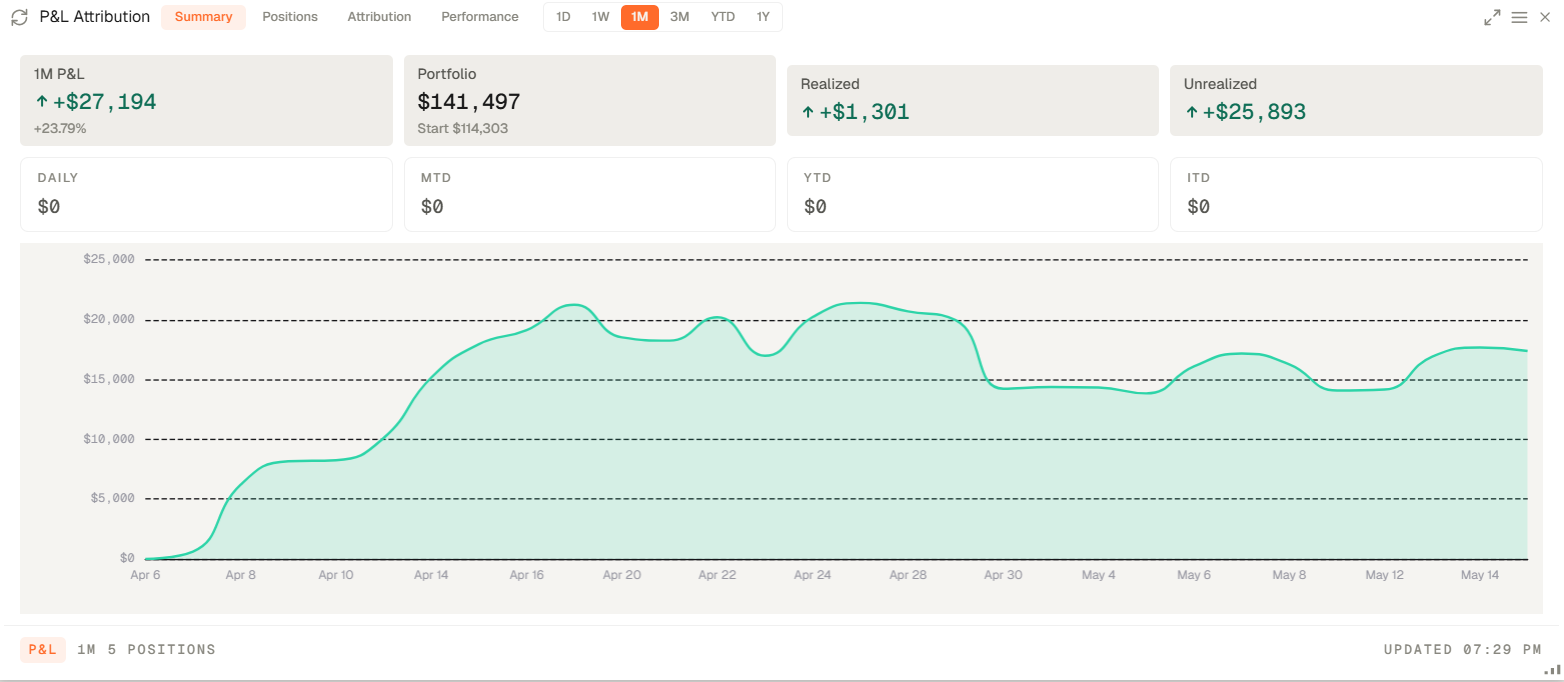The image size is (1564, 682).
Task: Go to the Attribution tab
Action: [379, 17]
